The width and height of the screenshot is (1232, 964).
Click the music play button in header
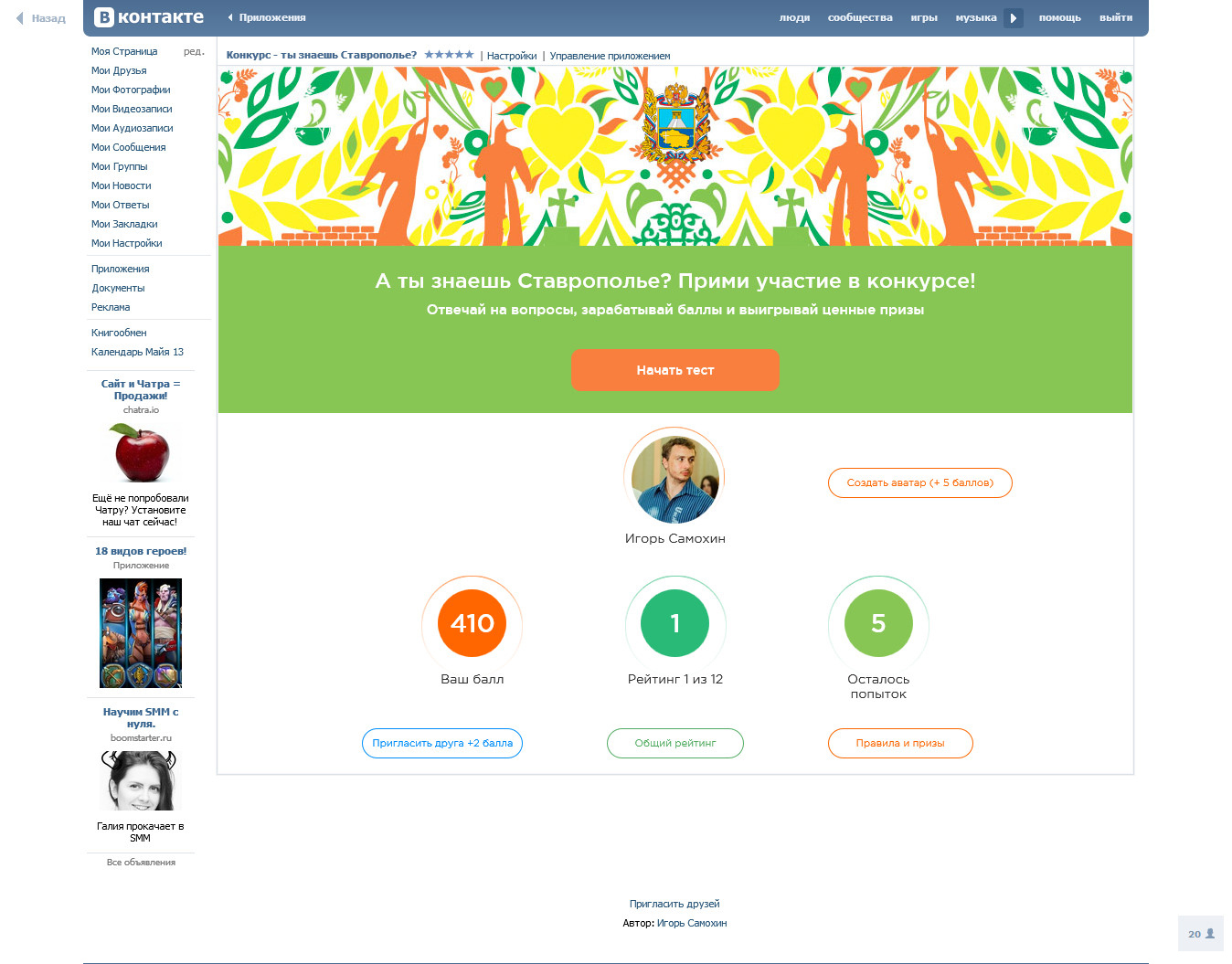click(1013, 17)
